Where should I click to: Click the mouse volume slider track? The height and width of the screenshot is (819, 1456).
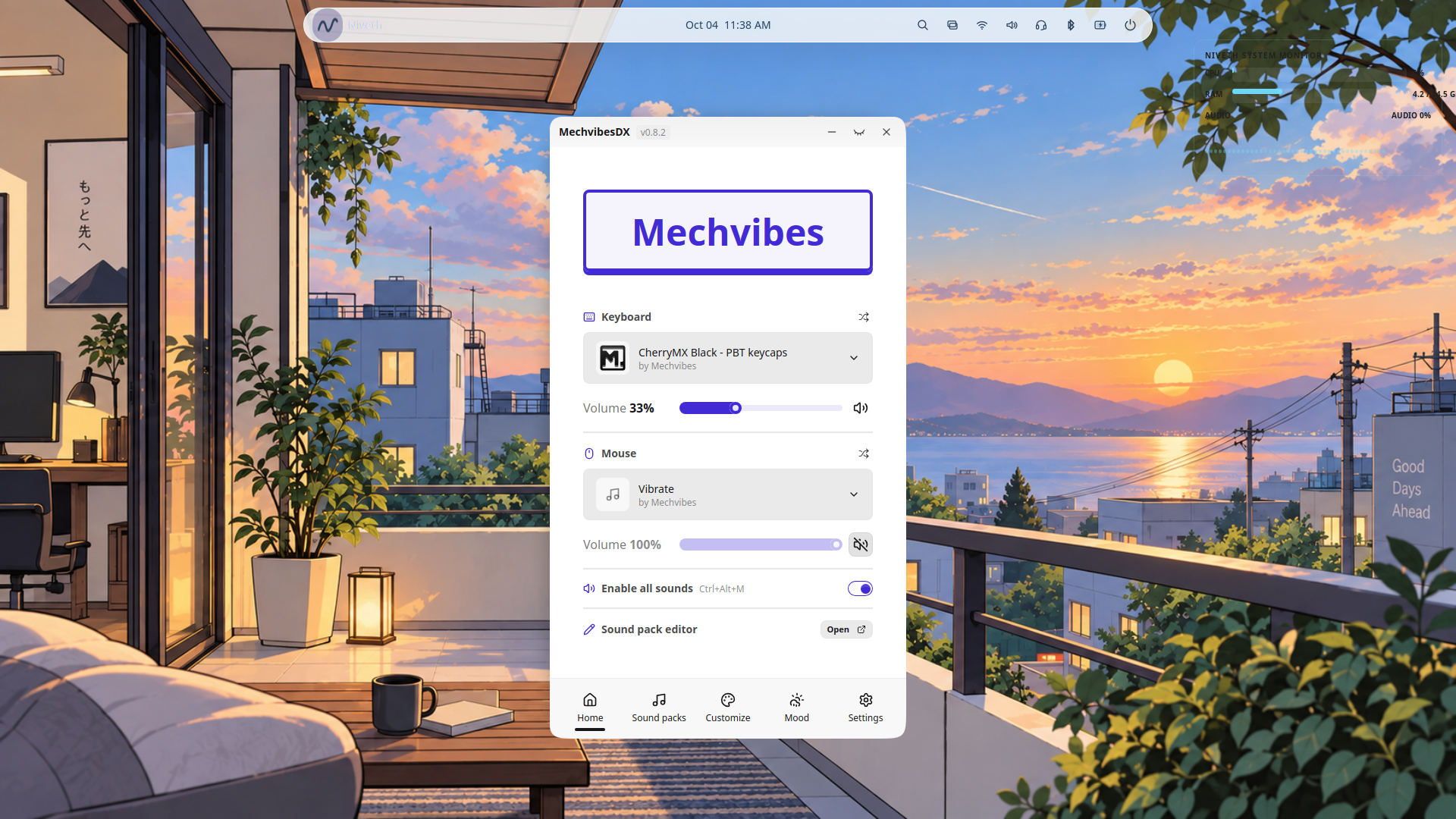coord(761,544)
